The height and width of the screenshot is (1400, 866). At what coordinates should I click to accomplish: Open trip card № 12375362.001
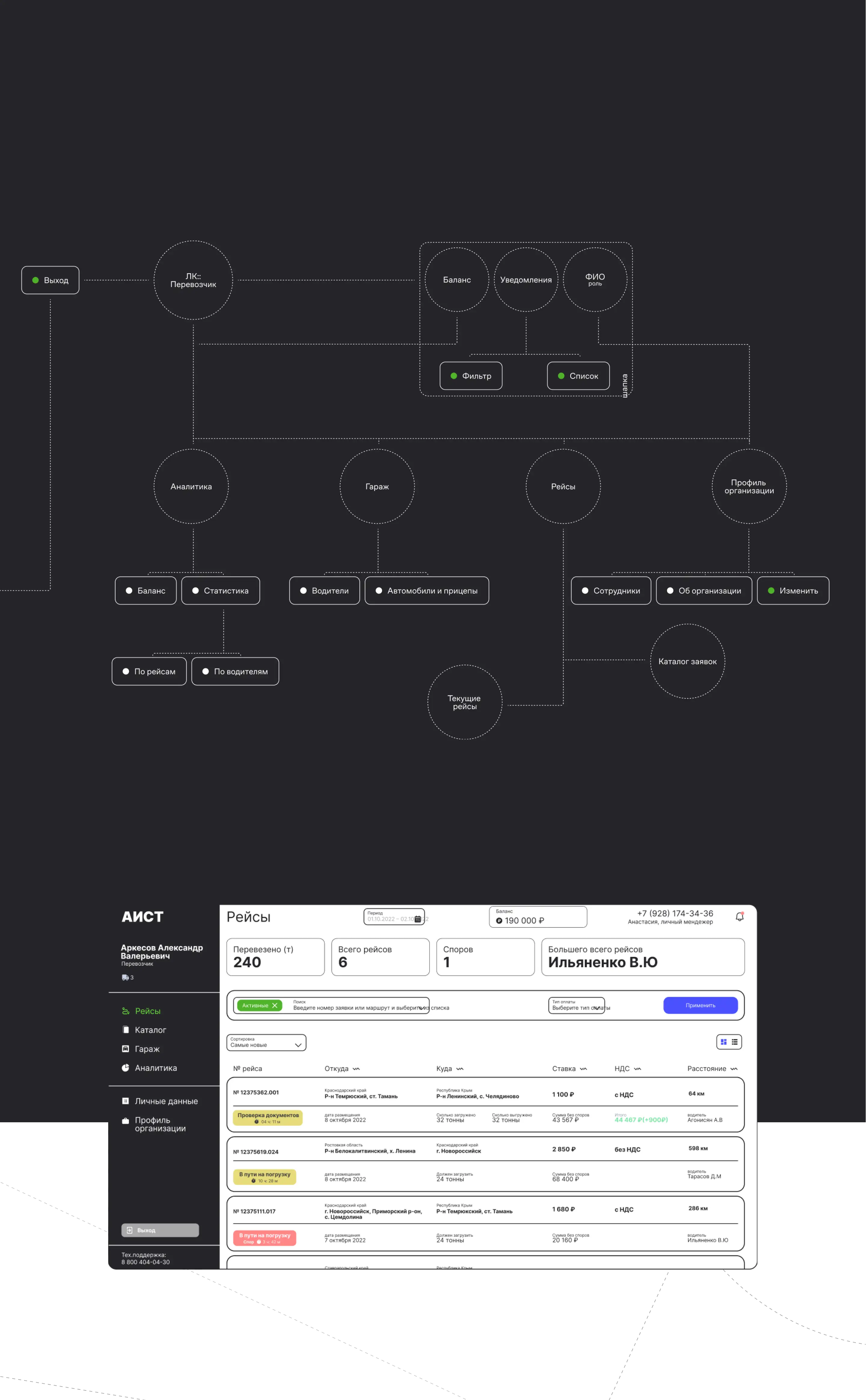pos(256,1093)
